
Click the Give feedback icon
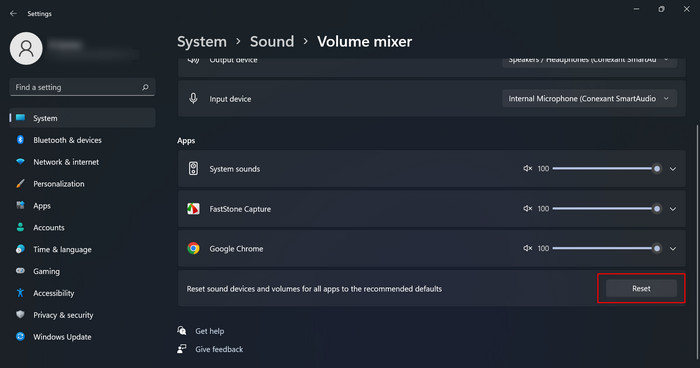click(182, 349)
